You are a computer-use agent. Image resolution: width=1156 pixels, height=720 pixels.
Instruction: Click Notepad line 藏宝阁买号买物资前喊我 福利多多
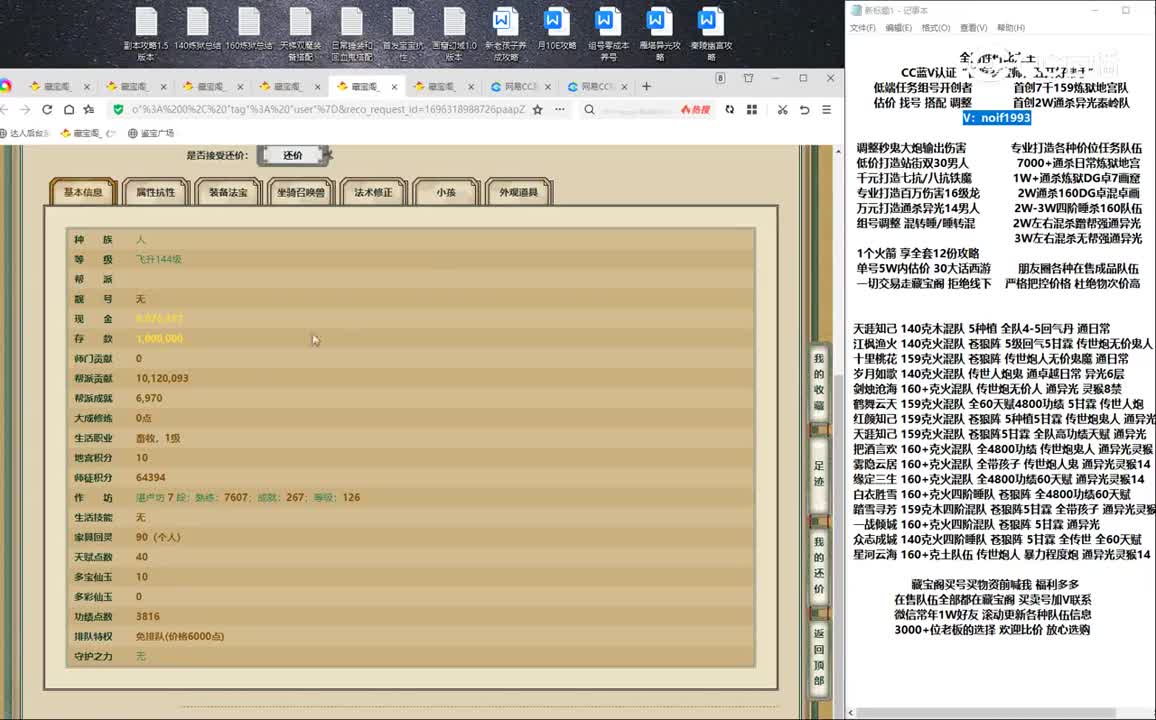tap(995, 584)
